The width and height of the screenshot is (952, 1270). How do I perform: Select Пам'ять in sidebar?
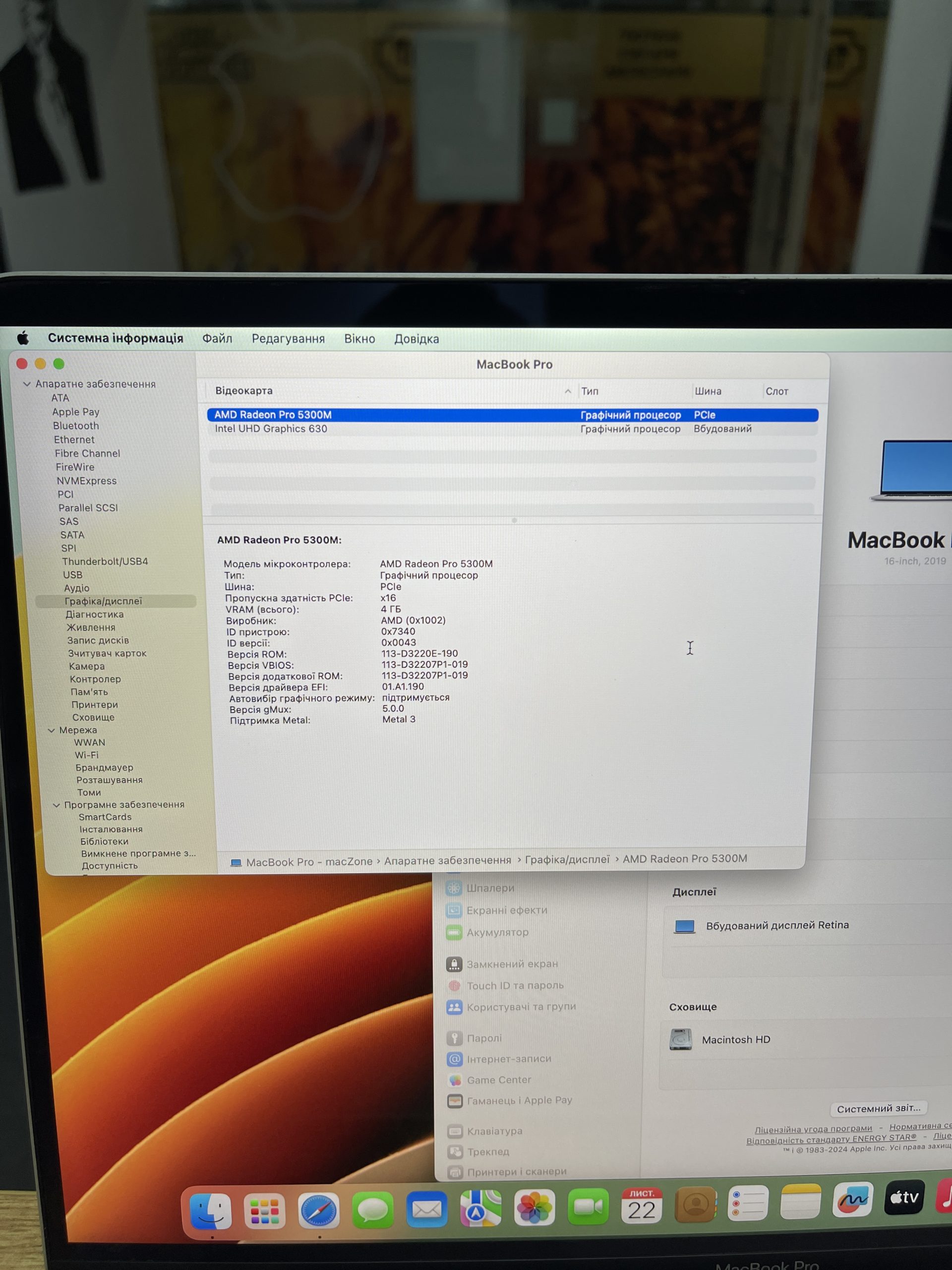[x=89, y=692]
